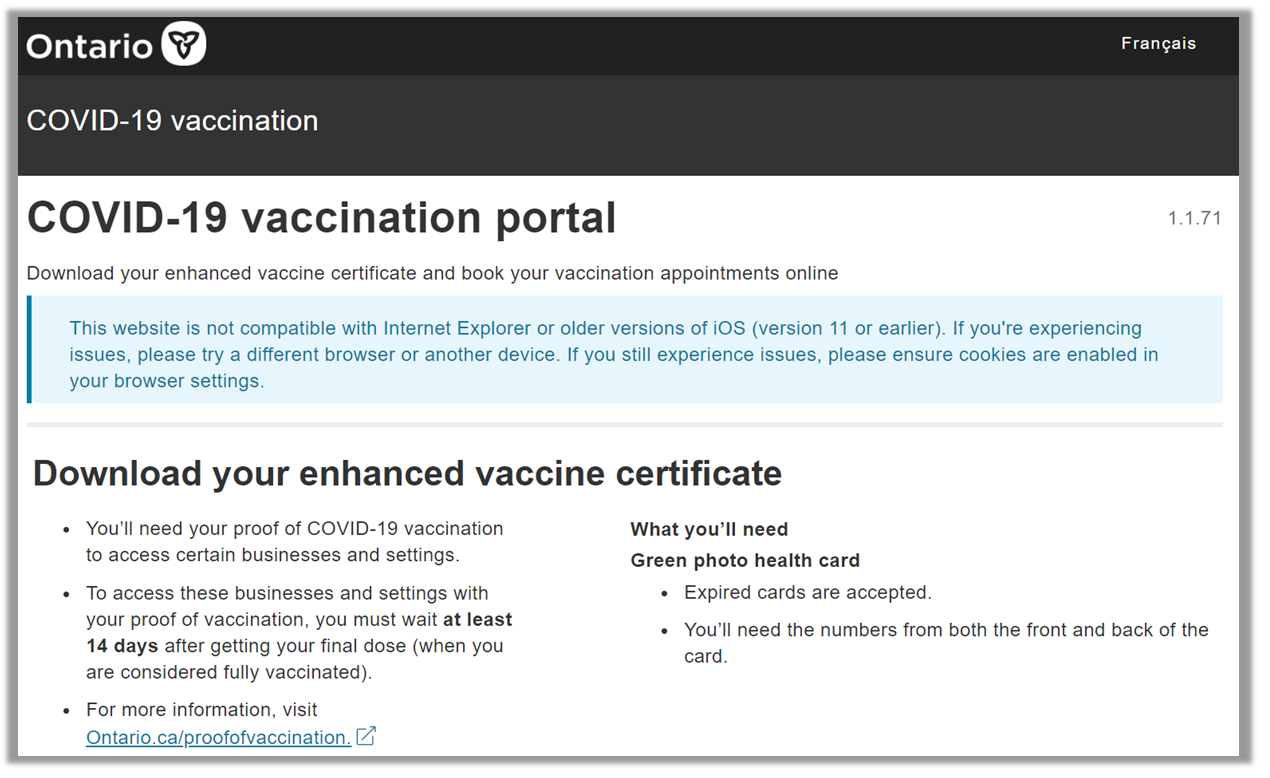The width and height of the screenshot is (1270, 778).
Task: Switch language to Français
Action: [1158, 43]
